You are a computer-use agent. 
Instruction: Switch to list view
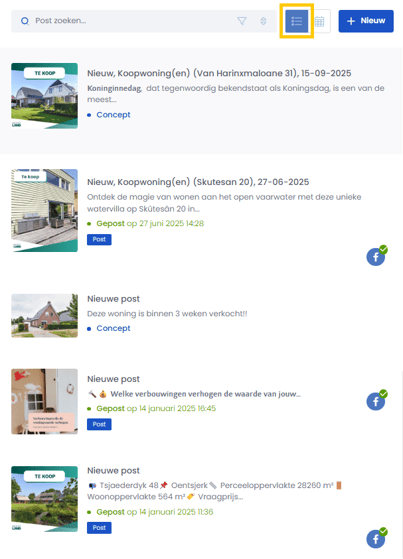(x=296, y=21)
